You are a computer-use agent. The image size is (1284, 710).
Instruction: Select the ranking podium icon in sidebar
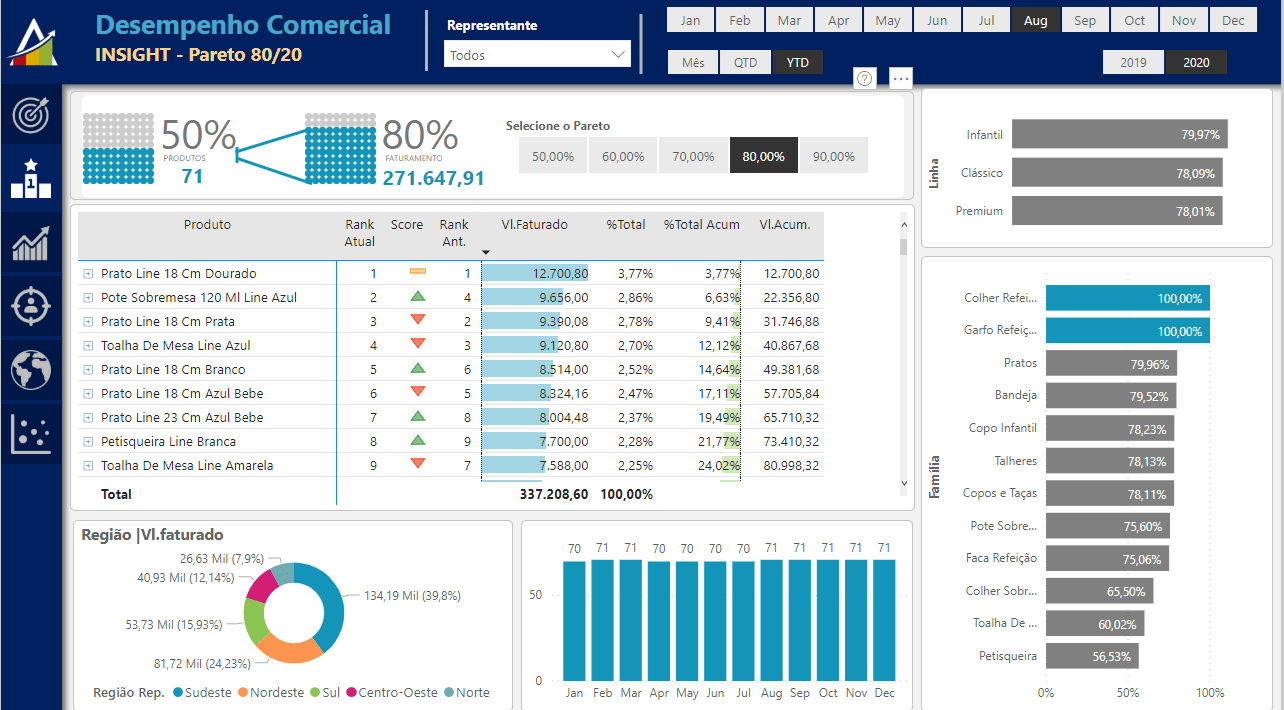(32, 177)
